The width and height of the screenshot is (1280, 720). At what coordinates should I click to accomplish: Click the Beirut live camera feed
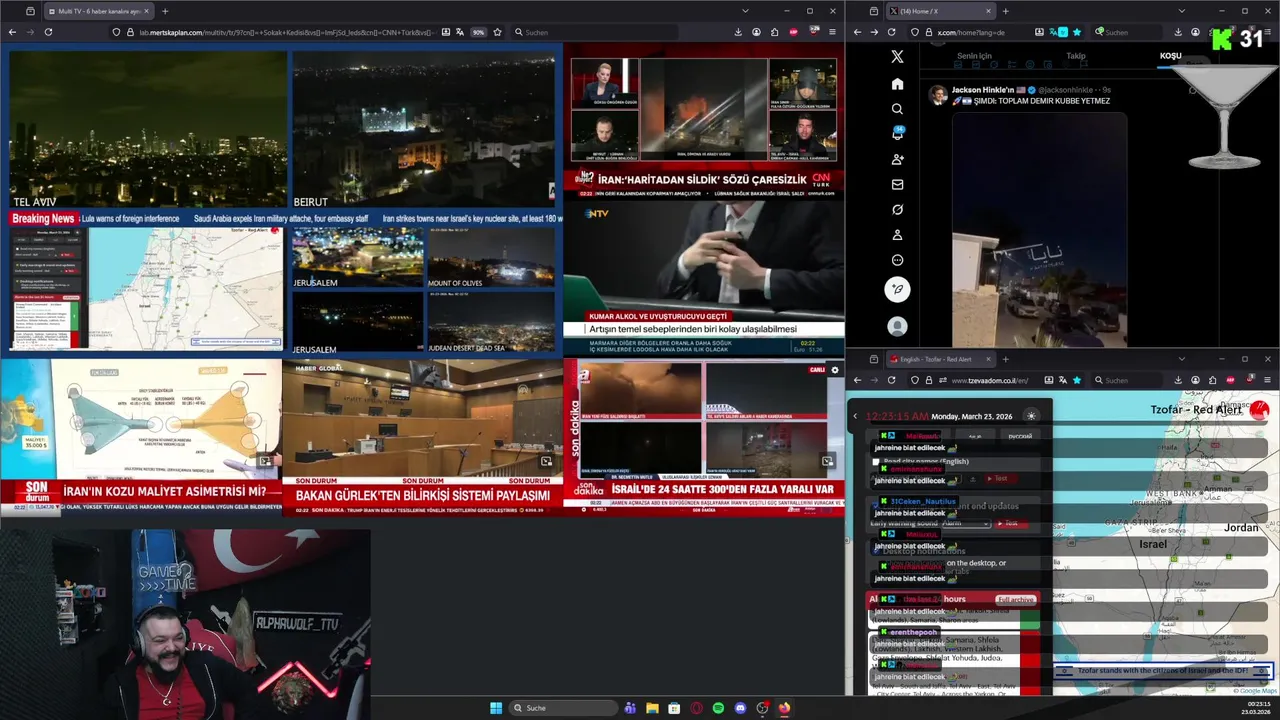pos(423,130)
